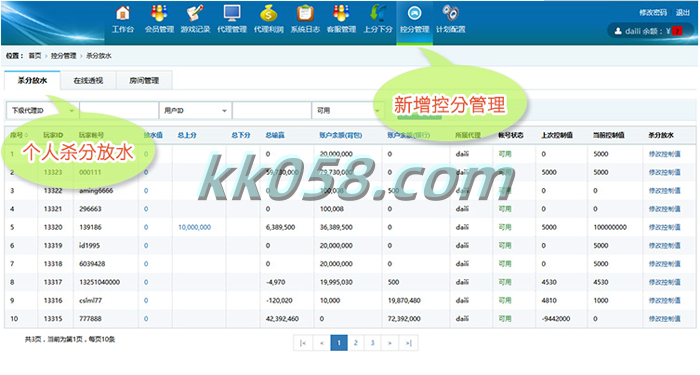Go to previous page button
The width and height of the screenshot is (700, 375).
pos(321,343)
